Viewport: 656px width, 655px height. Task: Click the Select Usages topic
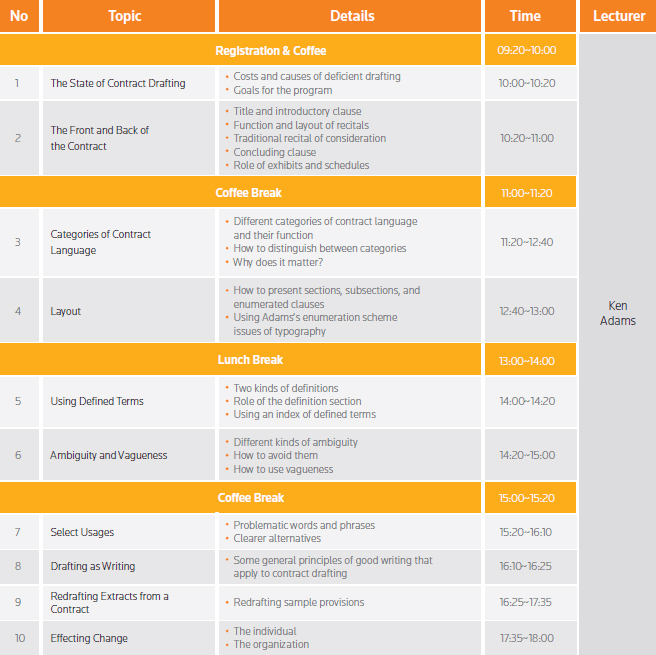click(82, 532)
